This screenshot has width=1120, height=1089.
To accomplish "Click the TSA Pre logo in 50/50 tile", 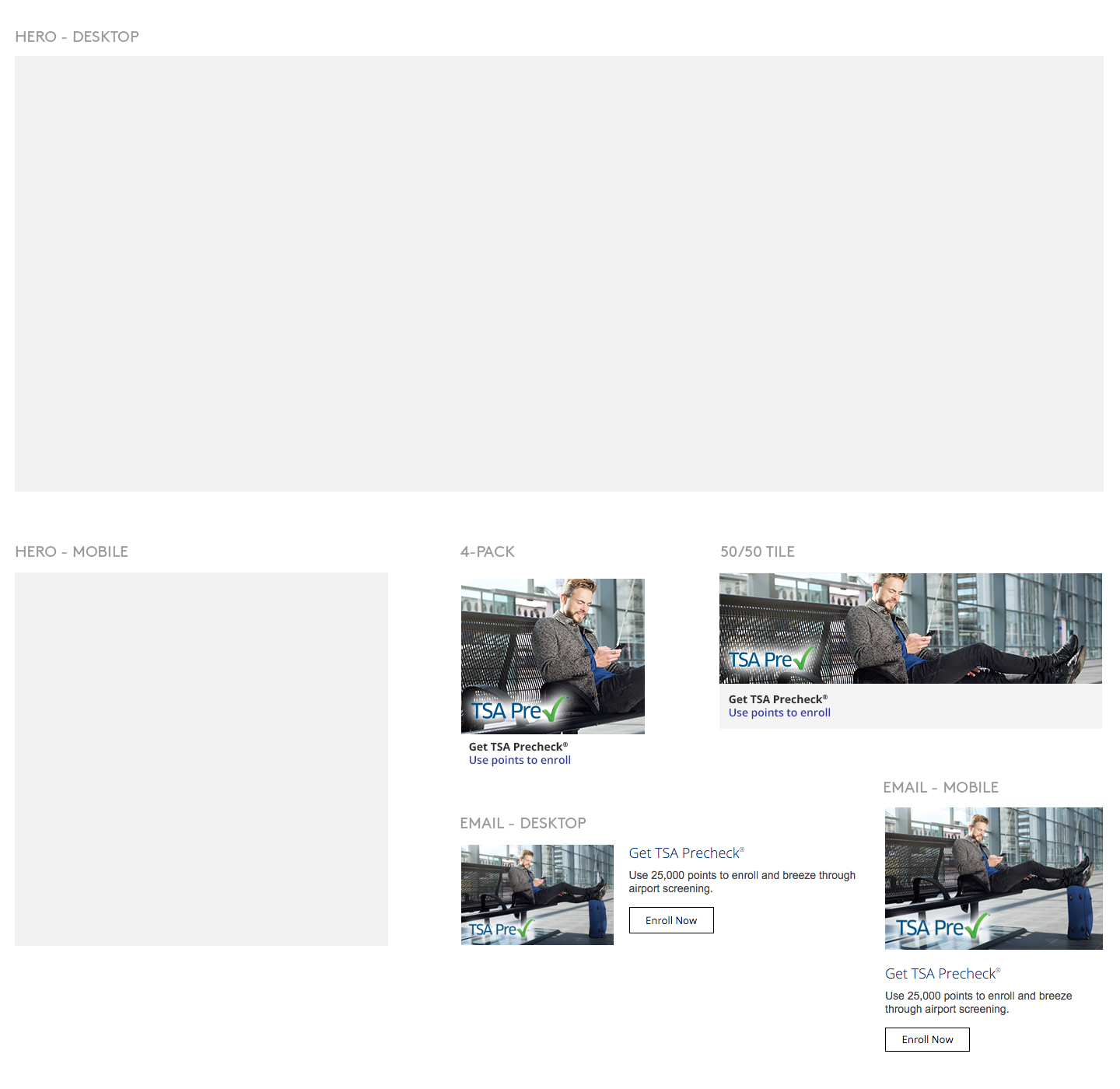I will (771, 660).
